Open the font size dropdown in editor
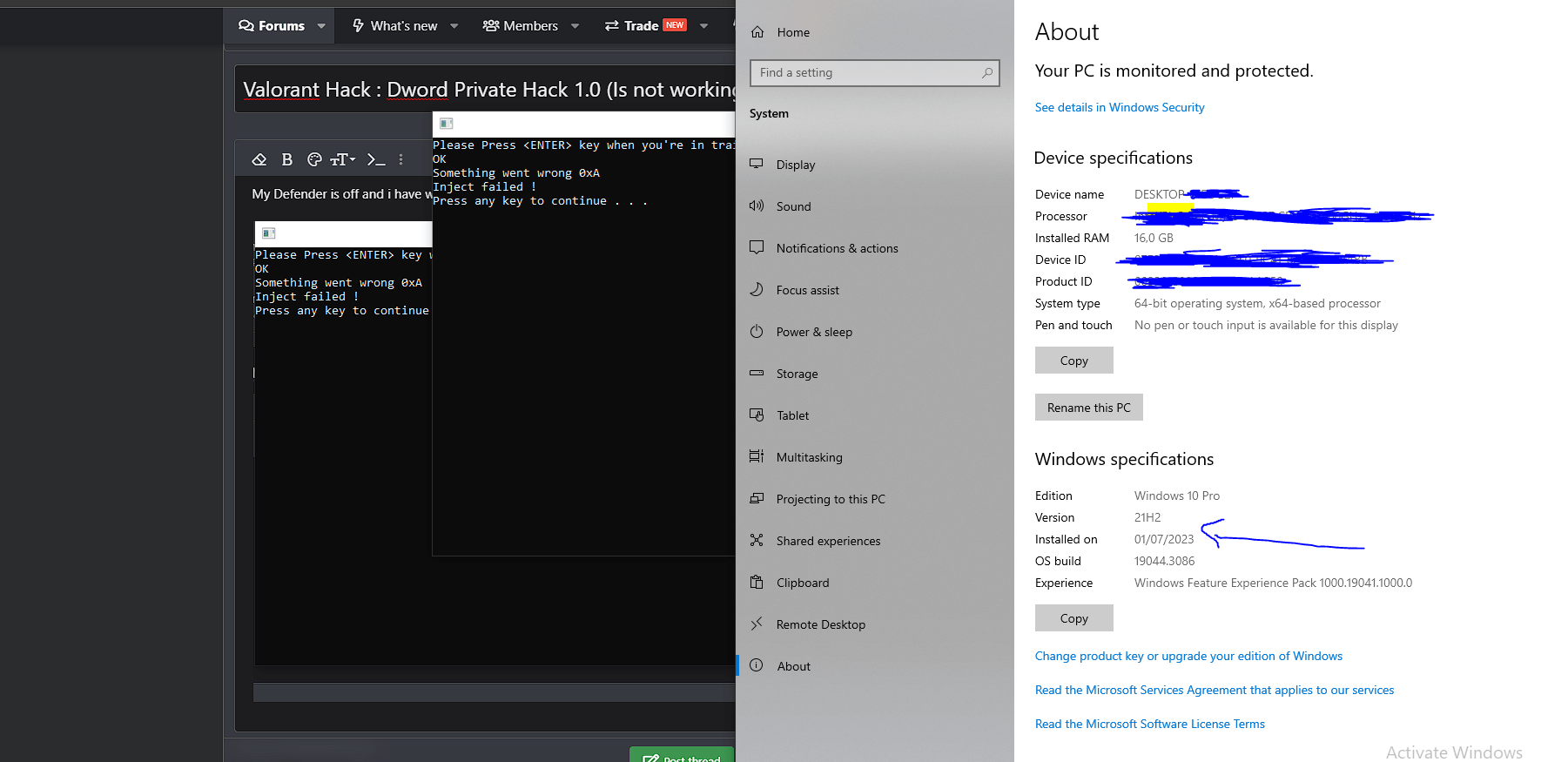Screen dimensions: 1568x762 (x=343, y=159)
